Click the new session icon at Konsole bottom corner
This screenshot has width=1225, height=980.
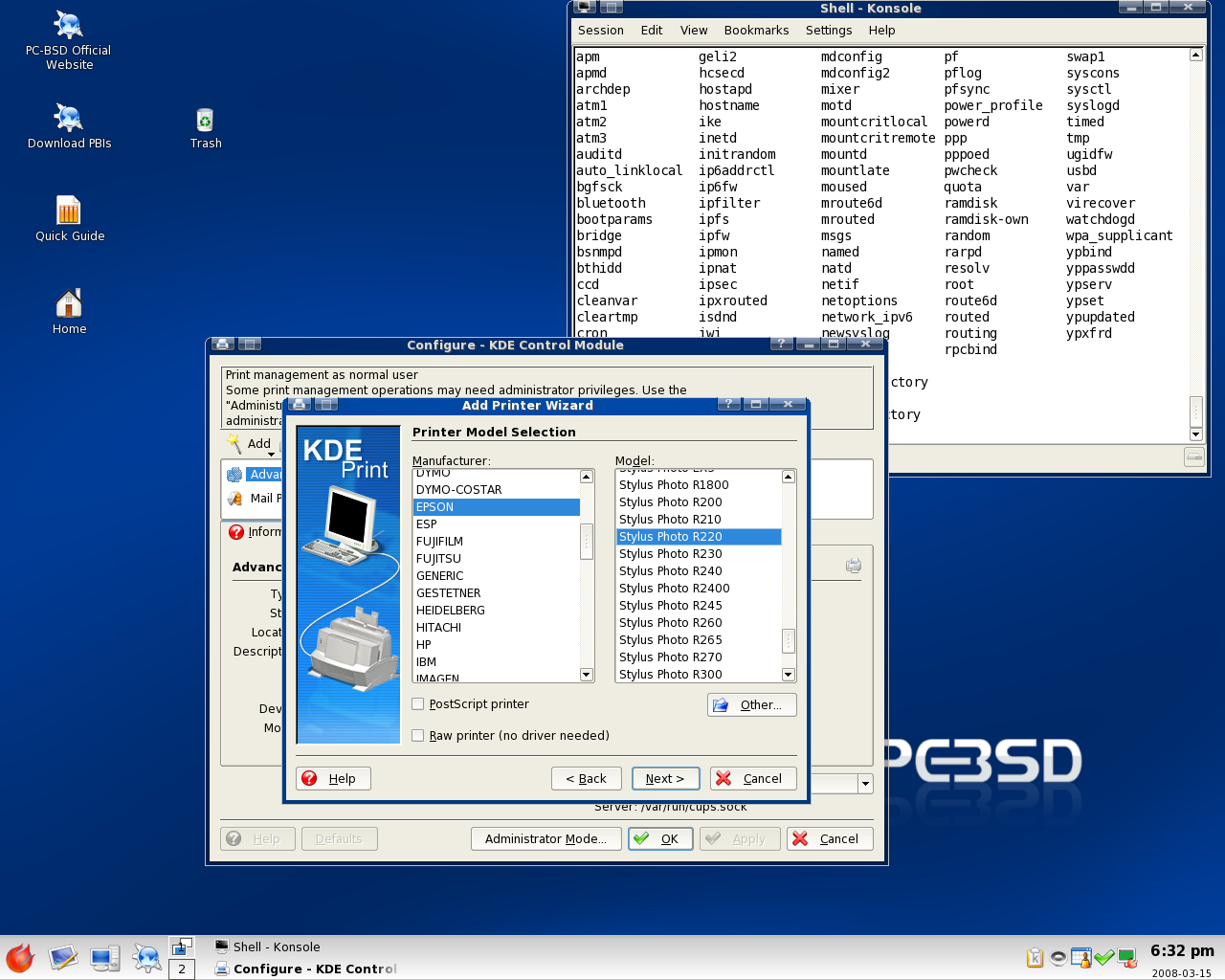(x=1194, y=457)
